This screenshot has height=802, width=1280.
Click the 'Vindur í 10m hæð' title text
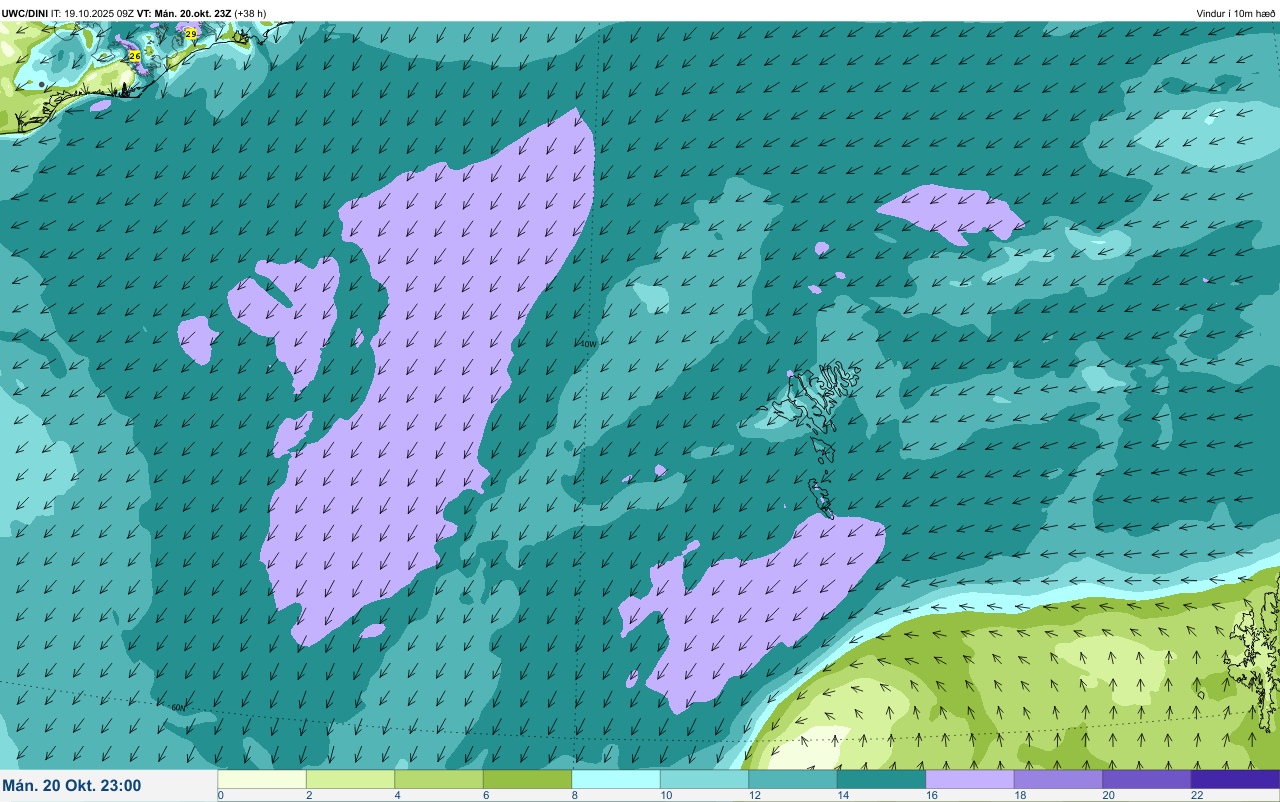pyautogui.click(x=1236, y=13)
